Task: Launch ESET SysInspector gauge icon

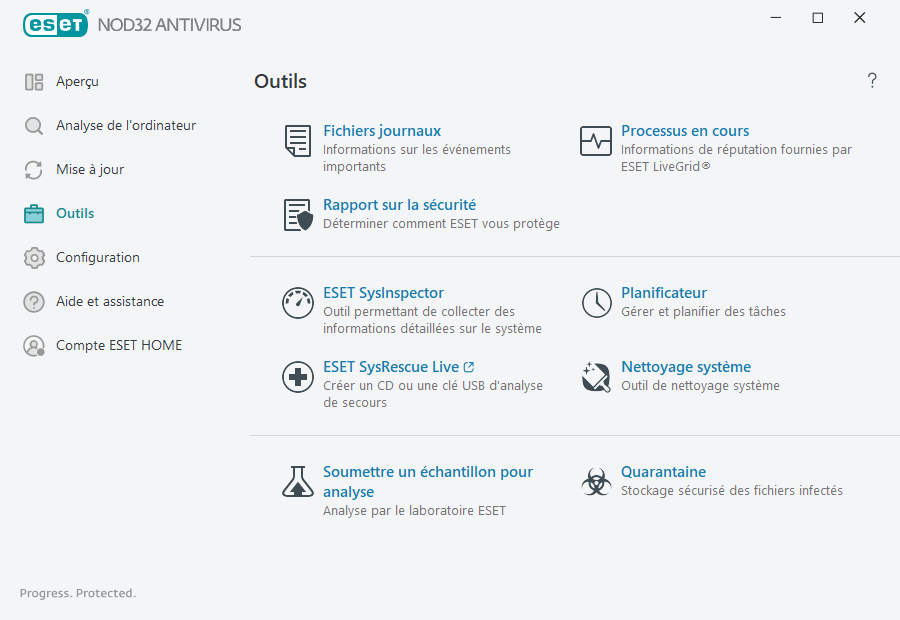Action: pos(297,303)
